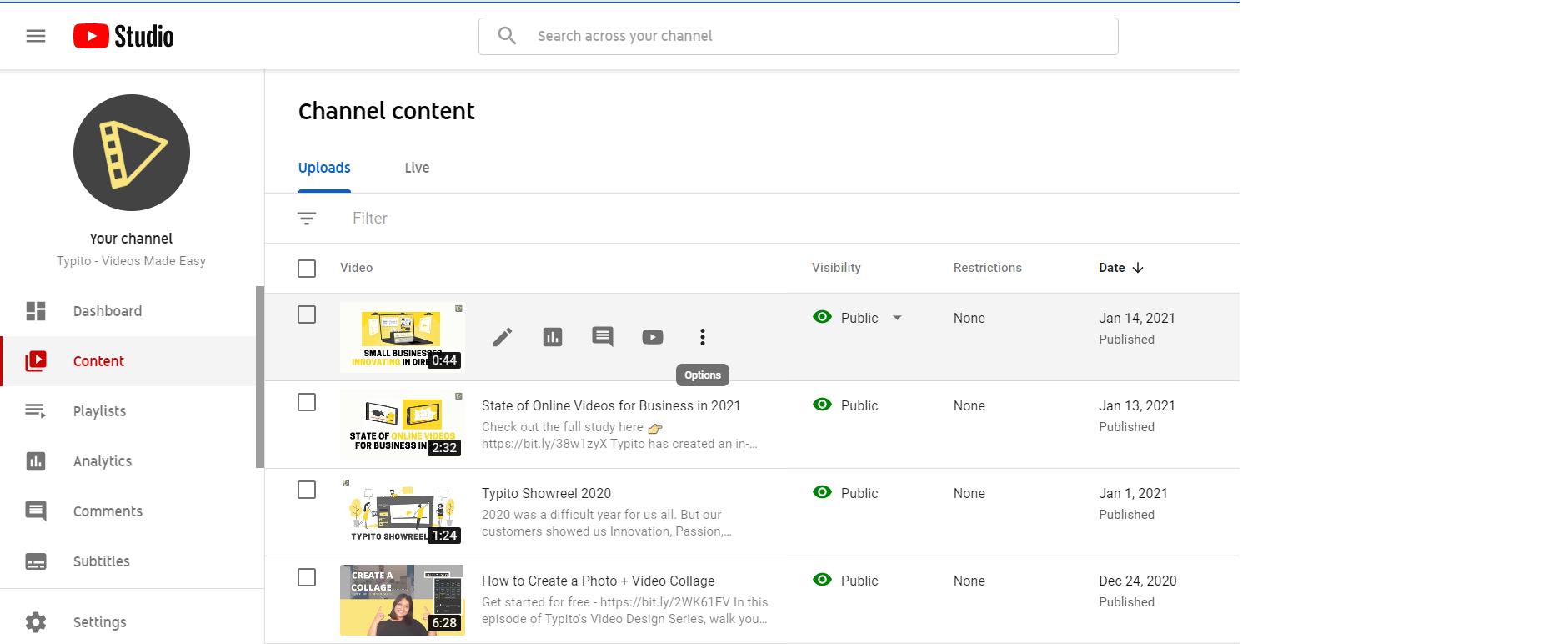Click the Visibility column header
The image size is (1568, 644).
836,268
